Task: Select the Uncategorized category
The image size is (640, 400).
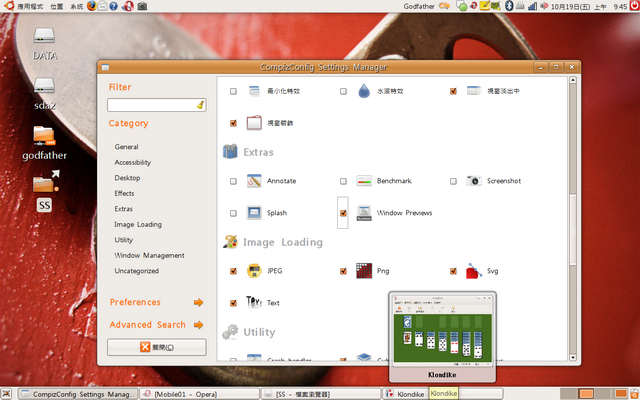Action: pos(137,271)
